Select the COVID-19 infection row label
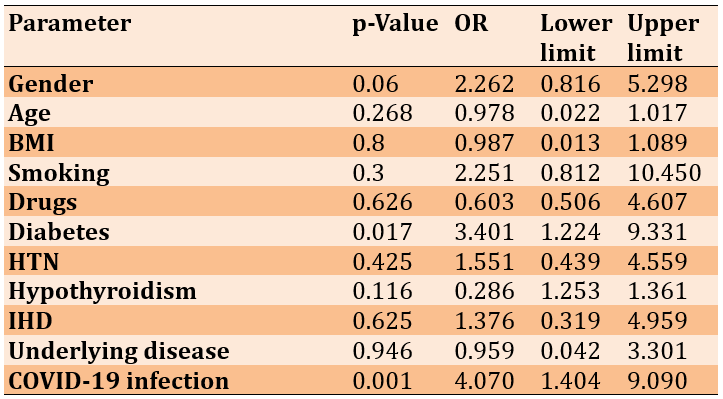This screenshot has width=723, height=399. 119,381
